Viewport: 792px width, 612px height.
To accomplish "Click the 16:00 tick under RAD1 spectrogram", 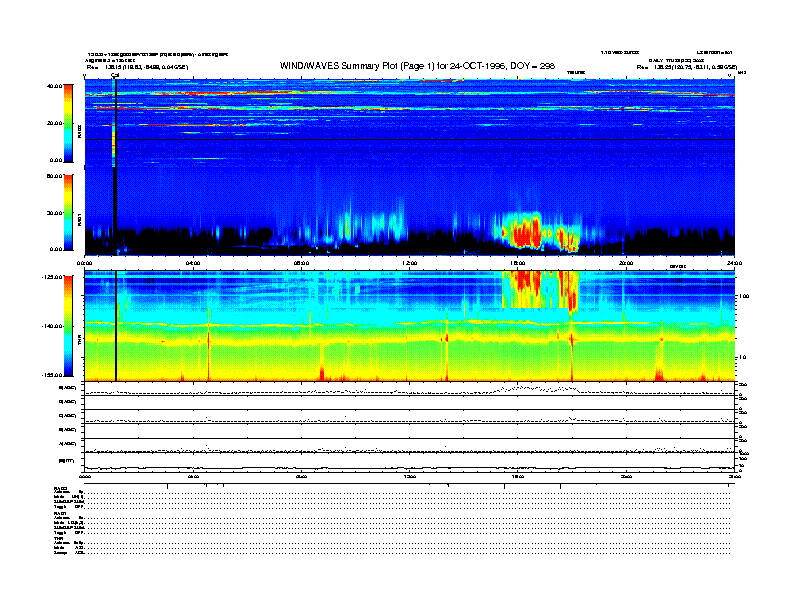I will (x=518, y=263).
